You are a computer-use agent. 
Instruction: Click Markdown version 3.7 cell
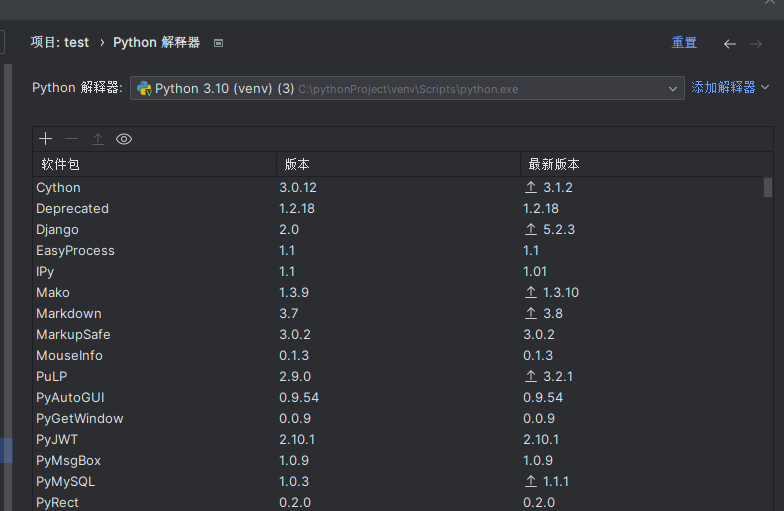[288, 314]
